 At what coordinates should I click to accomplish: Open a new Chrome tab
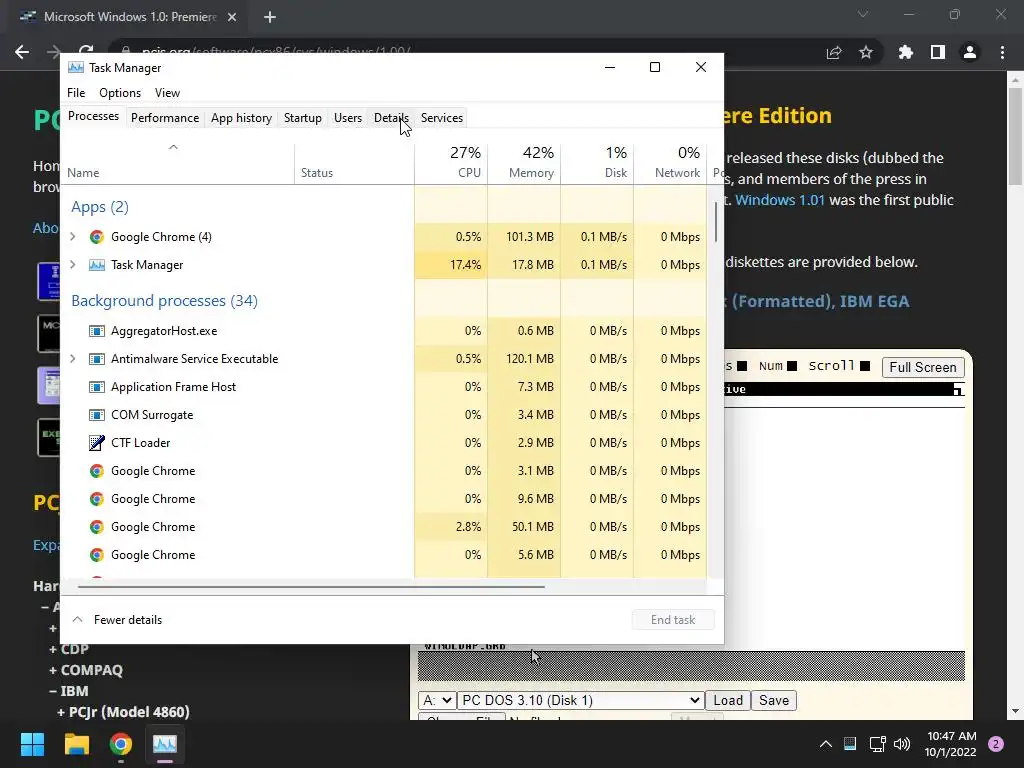pyautogui.click(x=270, y=17)
